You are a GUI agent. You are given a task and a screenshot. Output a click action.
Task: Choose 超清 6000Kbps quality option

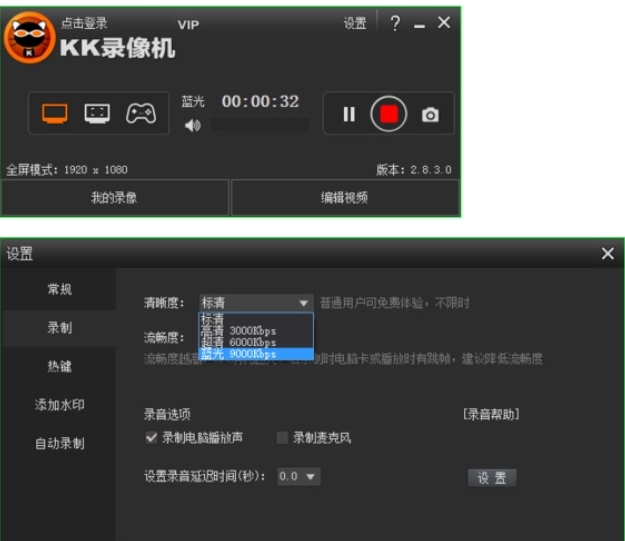click(256, 342)
